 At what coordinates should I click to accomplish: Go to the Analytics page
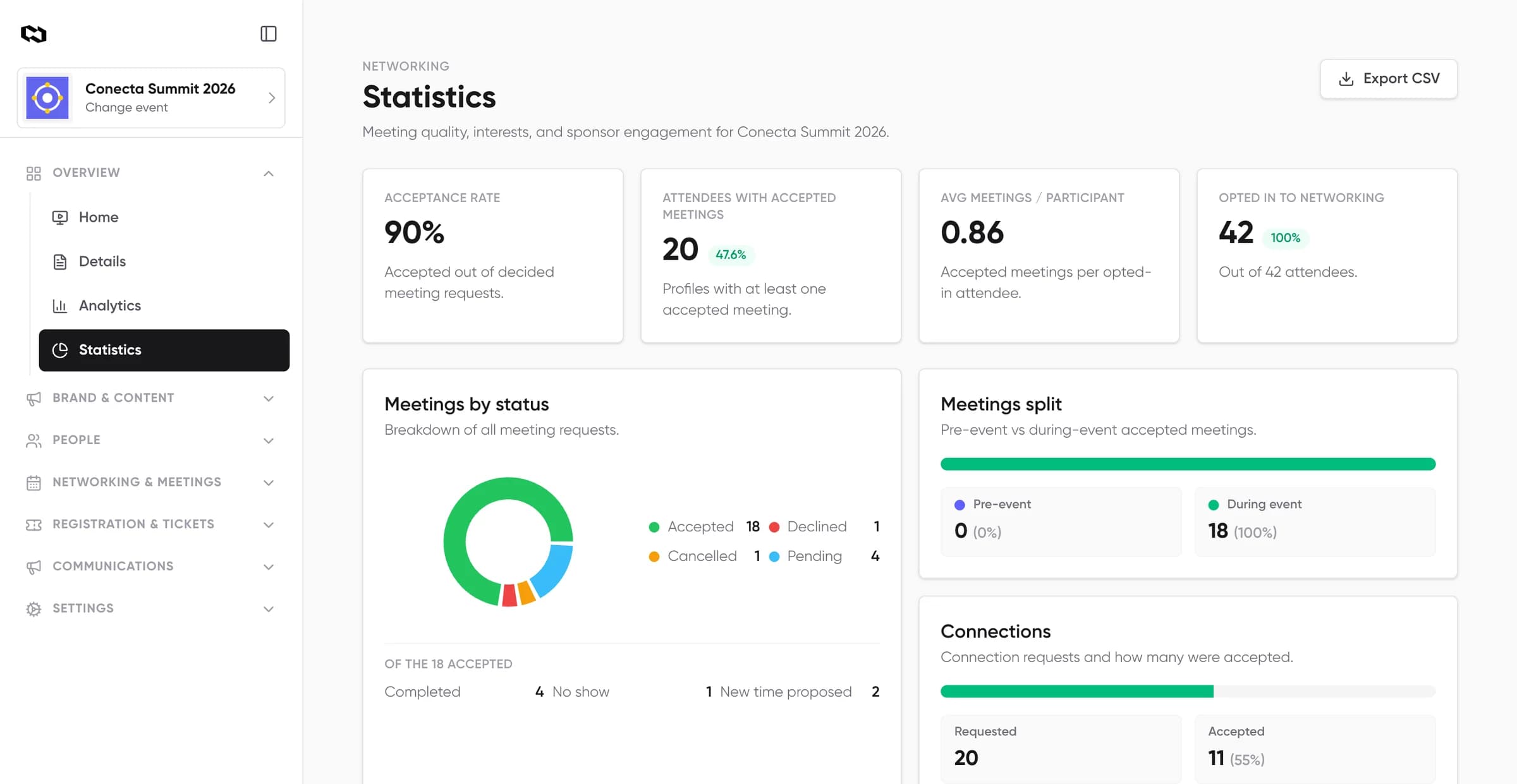164,306
